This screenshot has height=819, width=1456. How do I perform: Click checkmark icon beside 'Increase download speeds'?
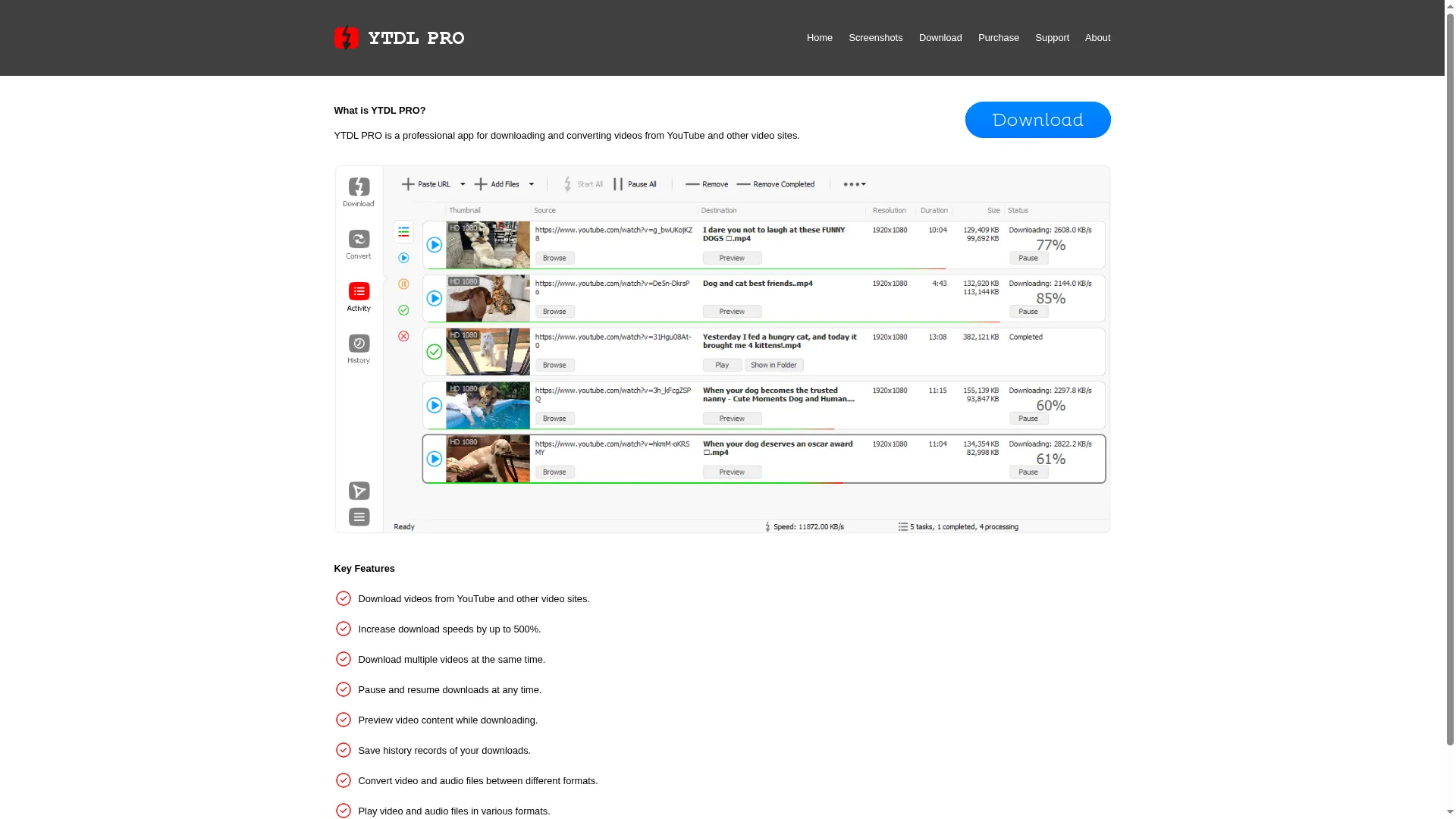(343, 629)
